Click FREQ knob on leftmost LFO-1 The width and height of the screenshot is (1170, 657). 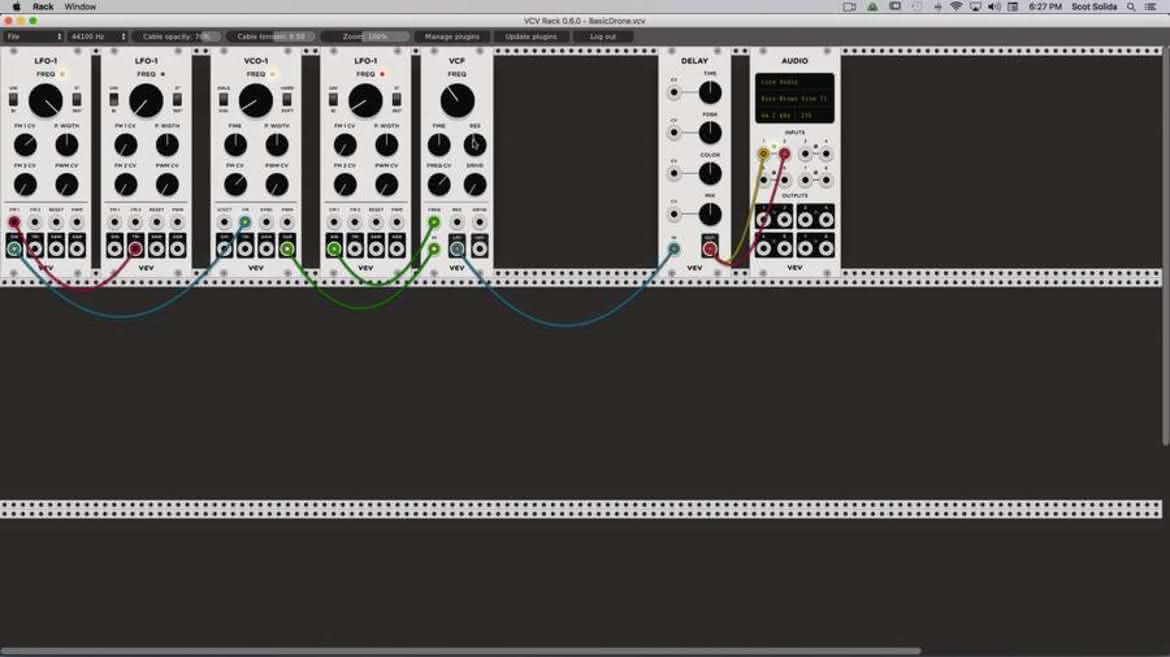point(46,100)
